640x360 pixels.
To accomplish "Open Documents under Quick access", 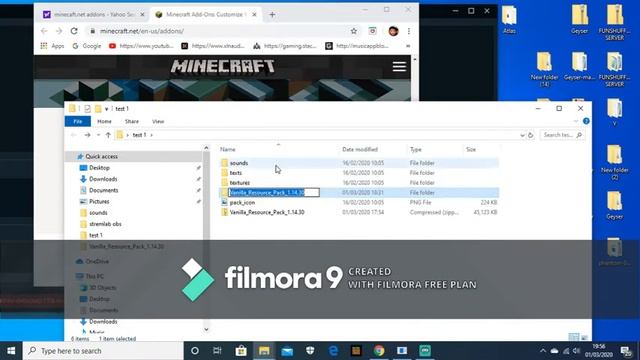I will pos(104,190).
